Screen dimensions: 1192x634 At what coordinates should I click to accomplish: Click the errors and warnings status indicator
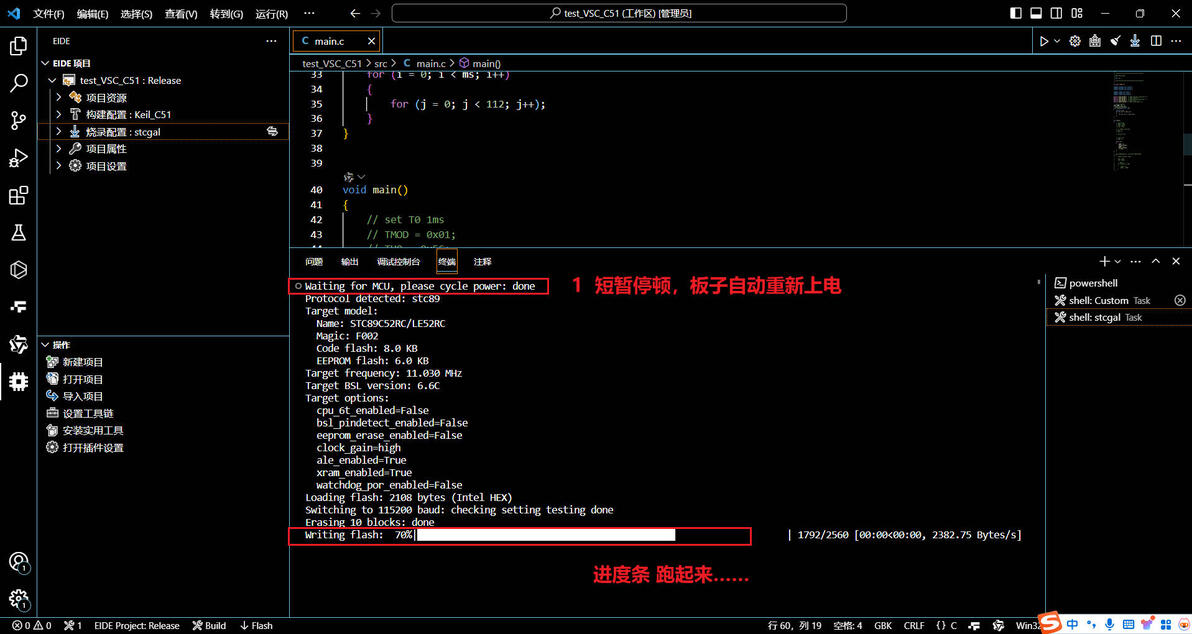click(x=32, y=626)
